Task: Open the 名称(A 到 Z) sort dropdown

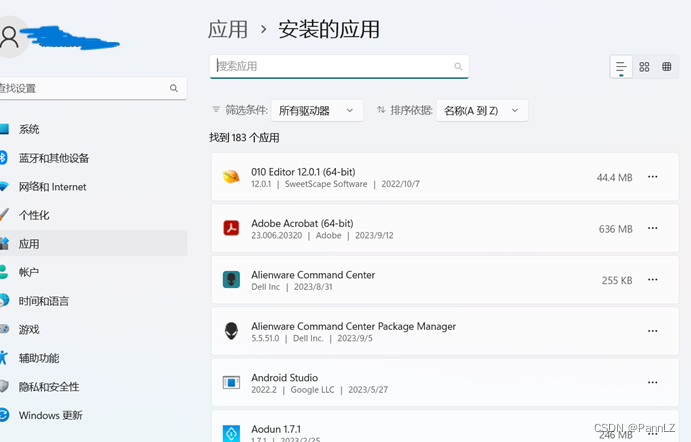Action: 482,110
